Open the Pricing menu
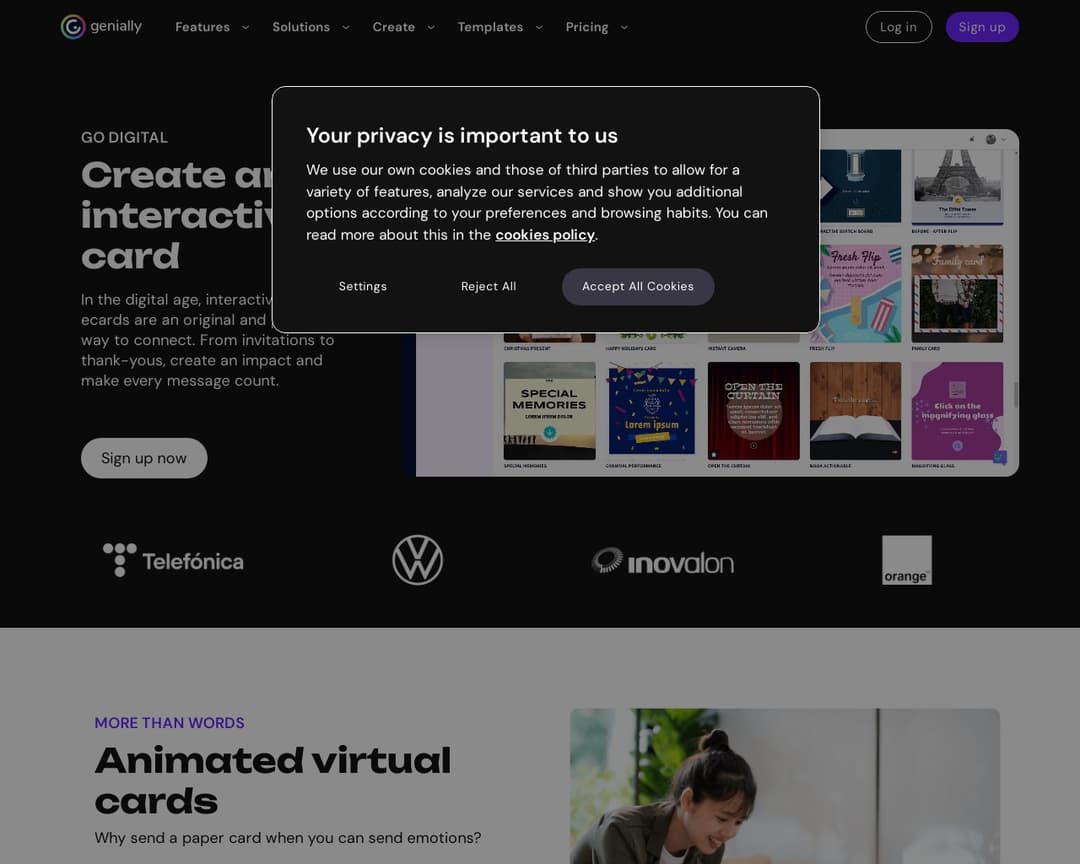Image resolution: width=1080 pixels, height=864 pixels. (596, 27)
